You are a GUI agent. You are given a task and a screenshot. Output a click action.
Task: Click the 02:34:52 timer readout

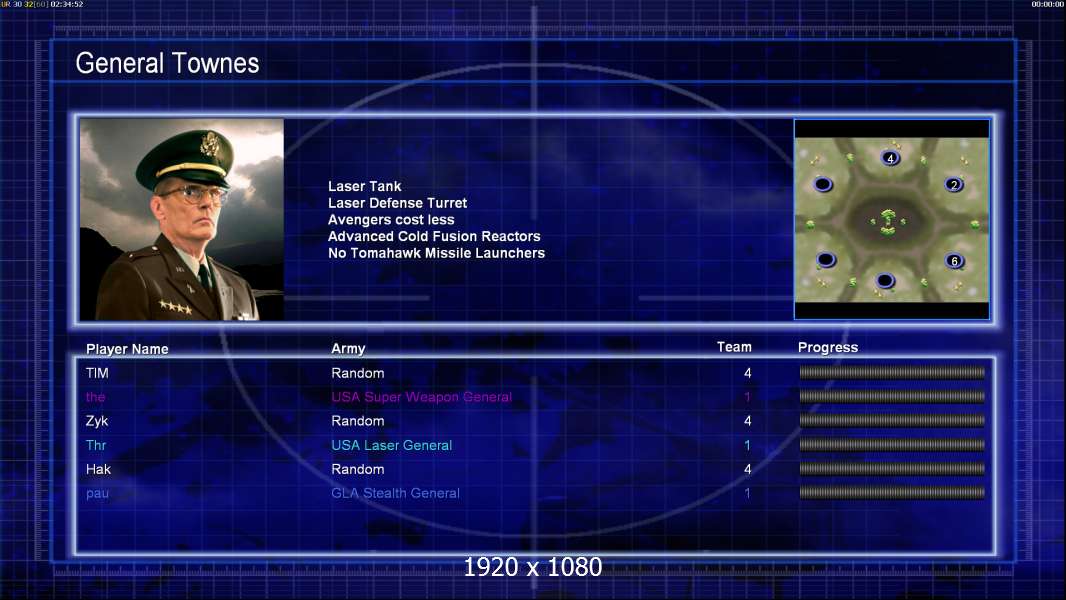click(x=67, y=4)
